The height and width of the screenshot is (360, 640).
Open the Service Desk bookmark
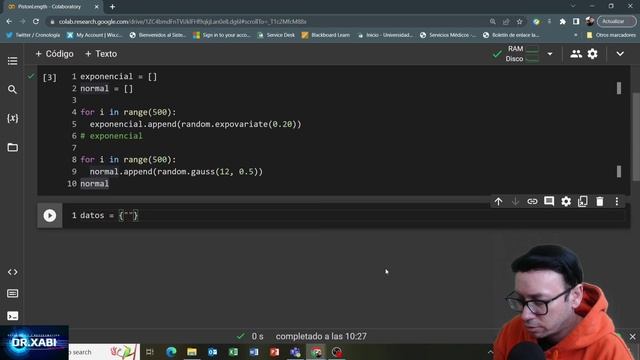click(x=276, y=35)
